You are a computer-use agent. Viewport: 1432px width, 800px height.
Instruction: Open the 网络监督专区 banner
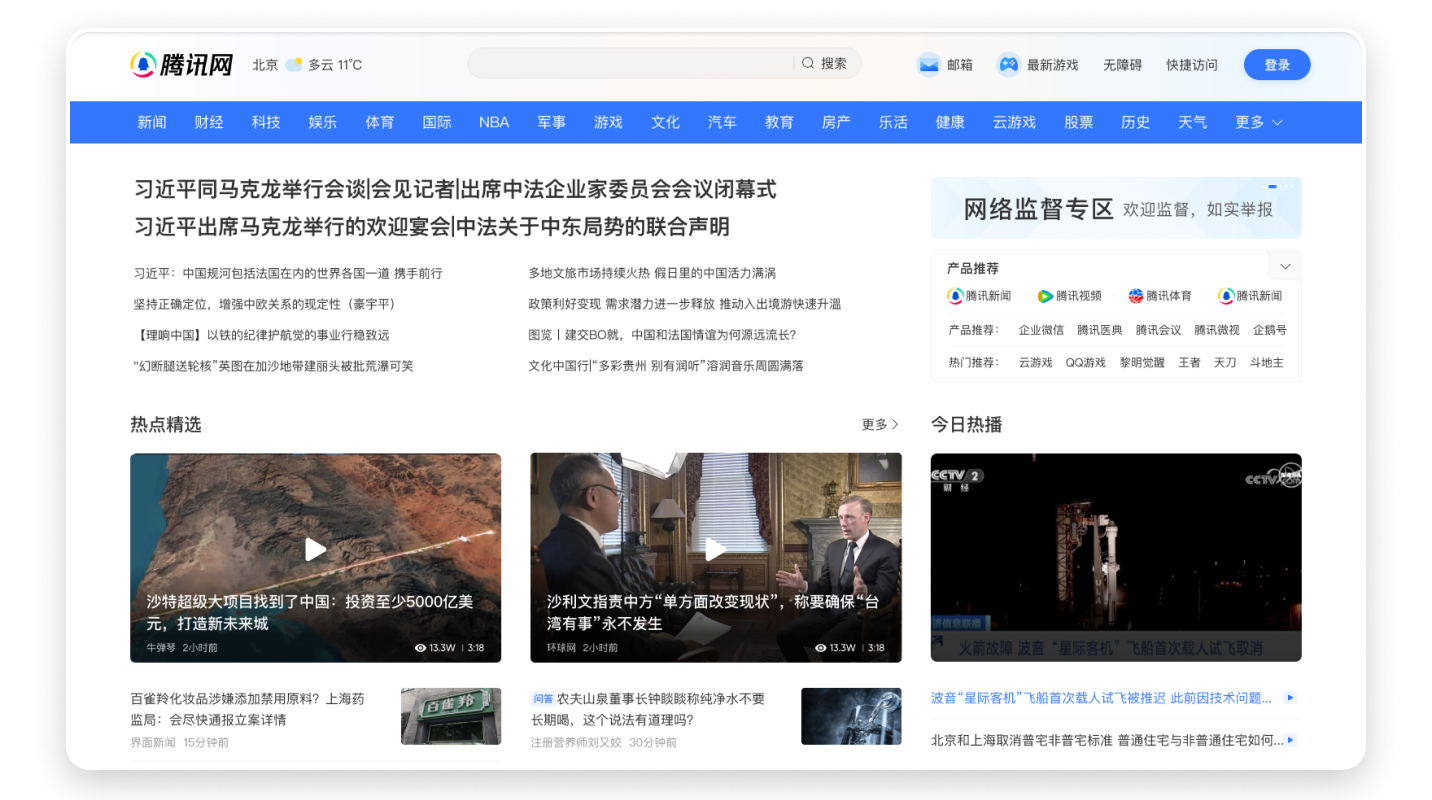[x=1116, y=208]
